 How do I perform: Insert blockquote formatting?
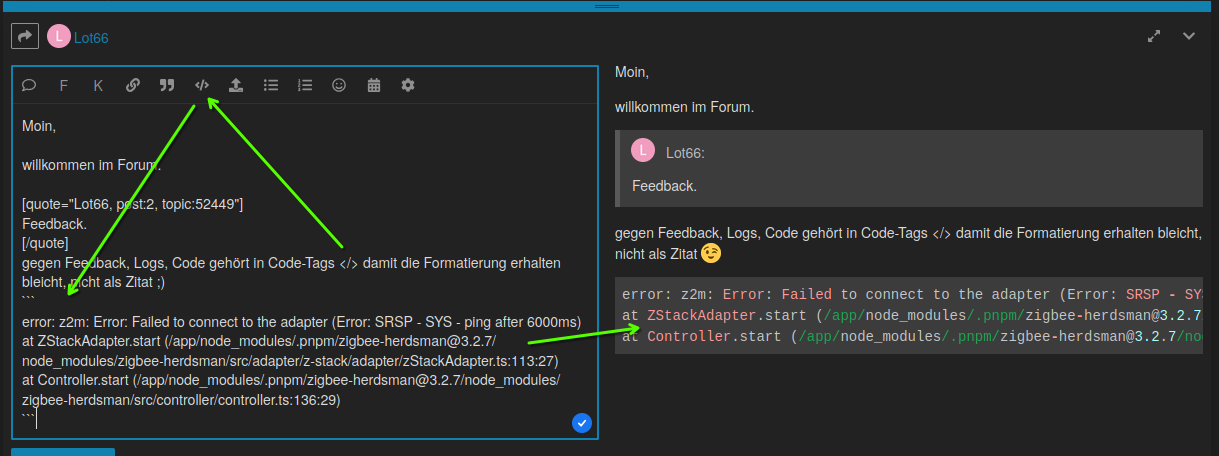(x=167, y=85)
